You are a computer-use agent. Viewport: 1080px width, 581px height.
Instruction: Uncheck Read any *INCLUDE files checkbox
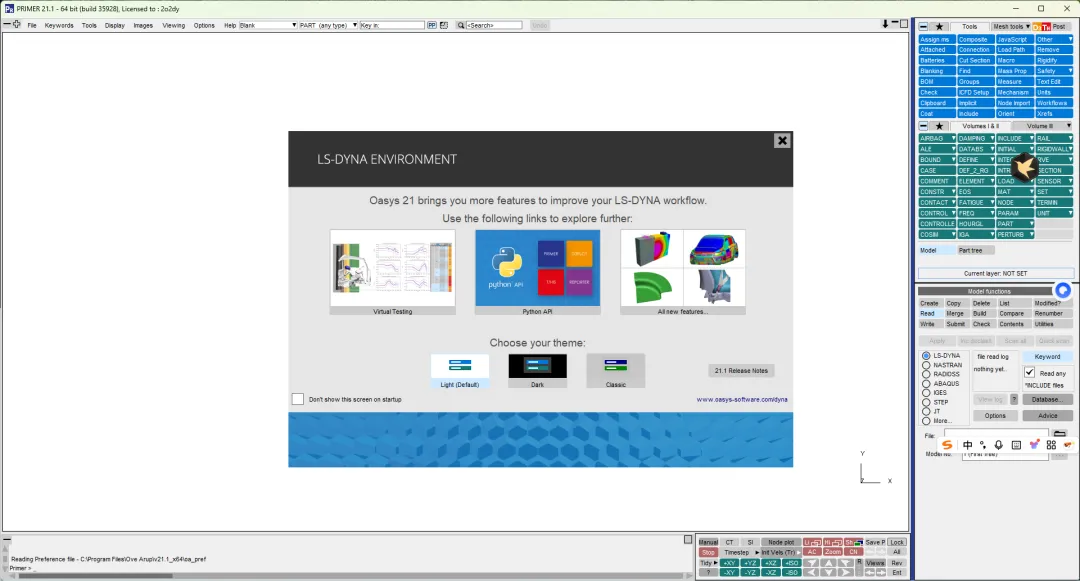pyautogui.click(x=1030, y=372)
